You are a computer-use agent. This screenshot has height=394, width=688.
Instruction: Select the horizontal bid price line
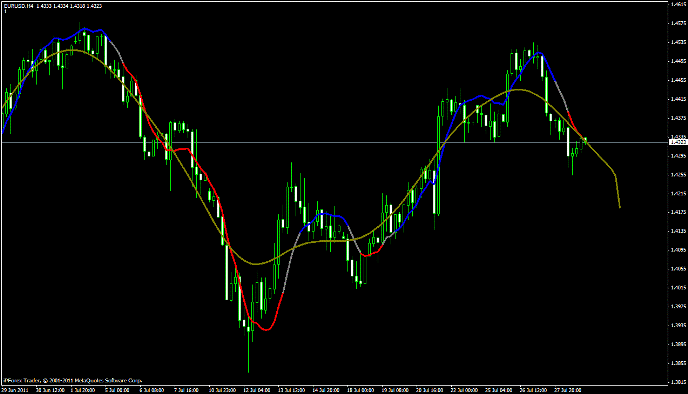coord(334,143)
